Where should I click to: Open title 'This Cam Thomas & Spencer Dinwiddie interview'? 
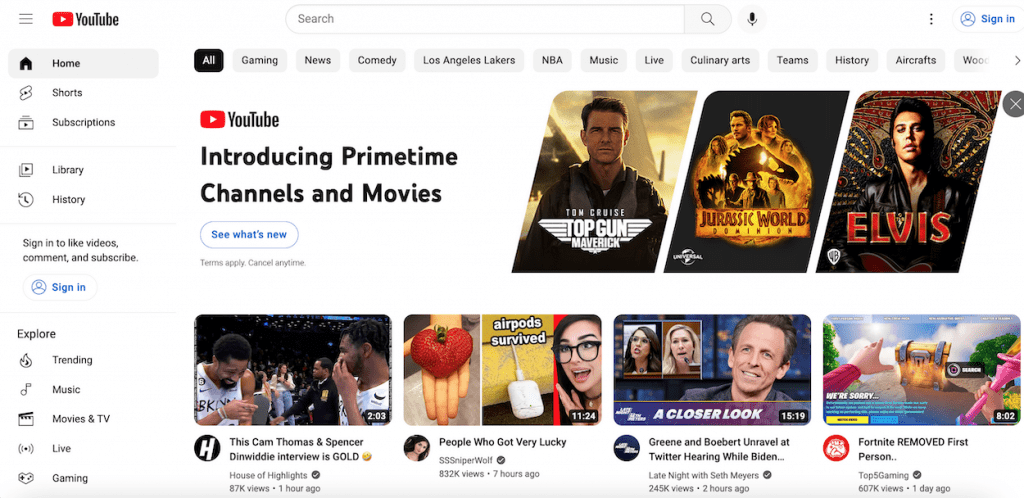pos(301,449)
